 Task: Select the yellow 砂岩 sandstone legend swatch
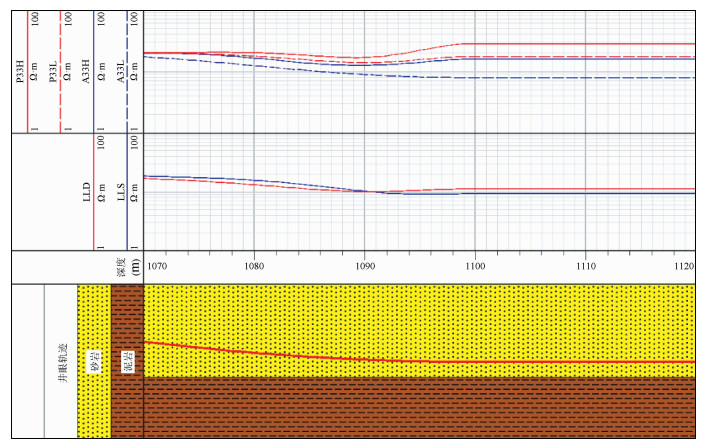coord(94,361)
